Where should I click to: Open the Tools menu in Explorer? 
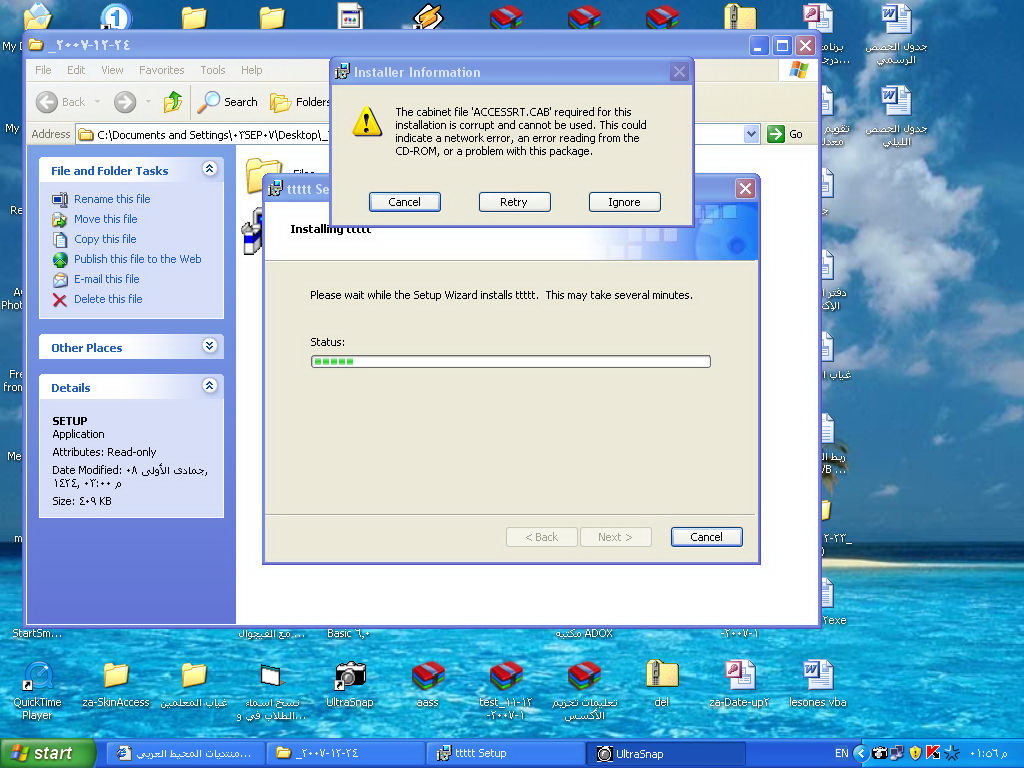pos(212,70)
